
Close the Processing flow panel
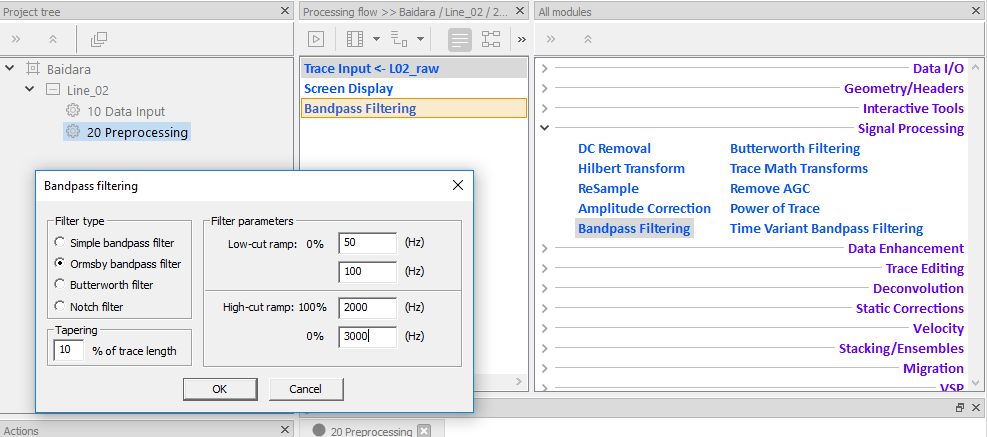tap(521, 11)
